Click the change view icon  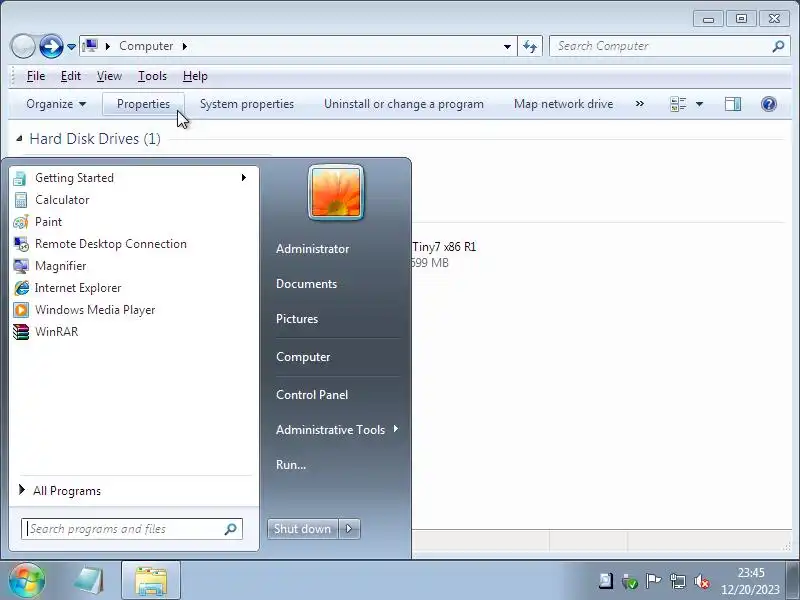tap(678, 104)
